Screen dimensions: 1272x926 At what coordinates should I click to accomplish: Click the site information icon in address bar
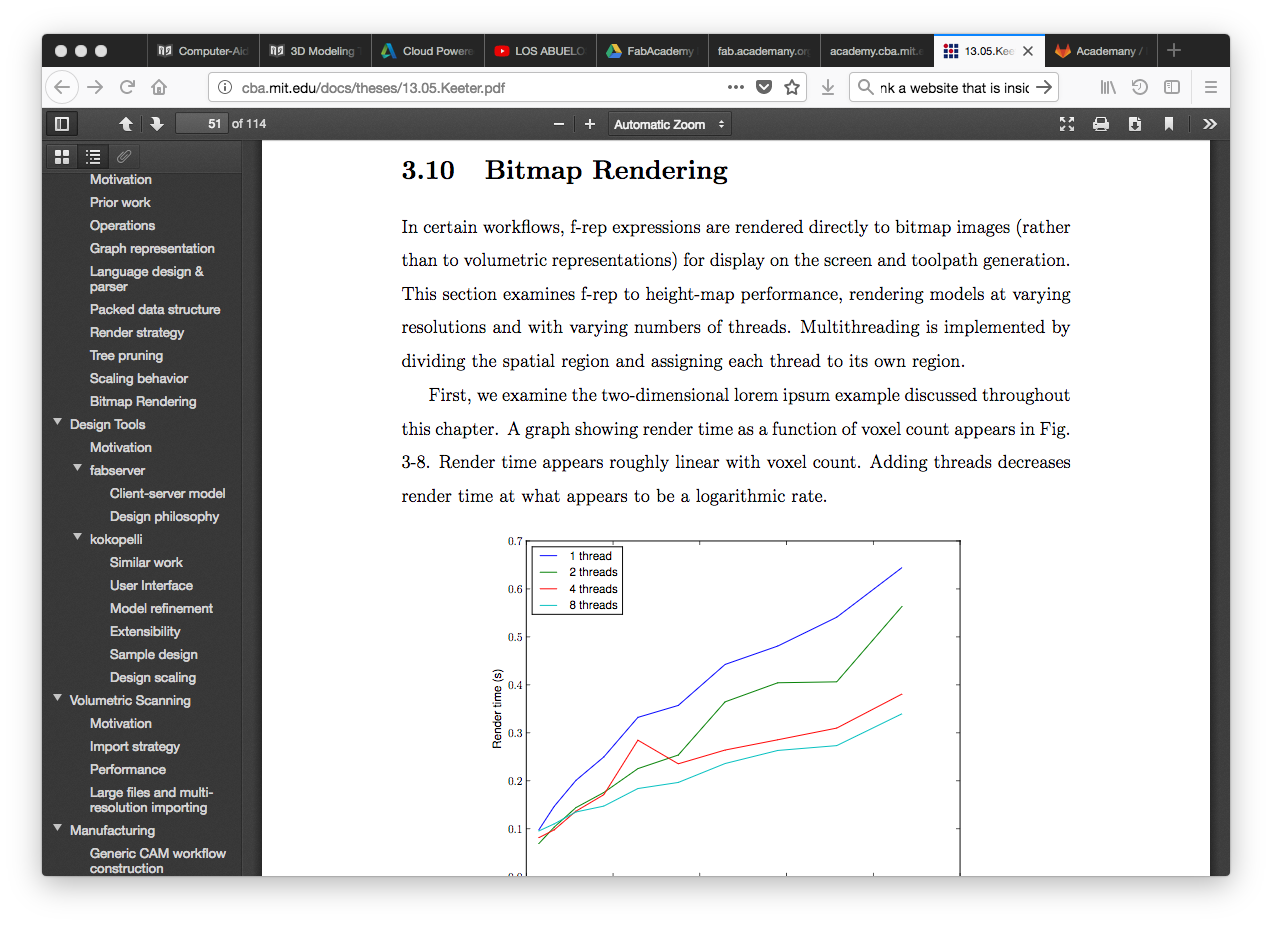tap(225, 87)
